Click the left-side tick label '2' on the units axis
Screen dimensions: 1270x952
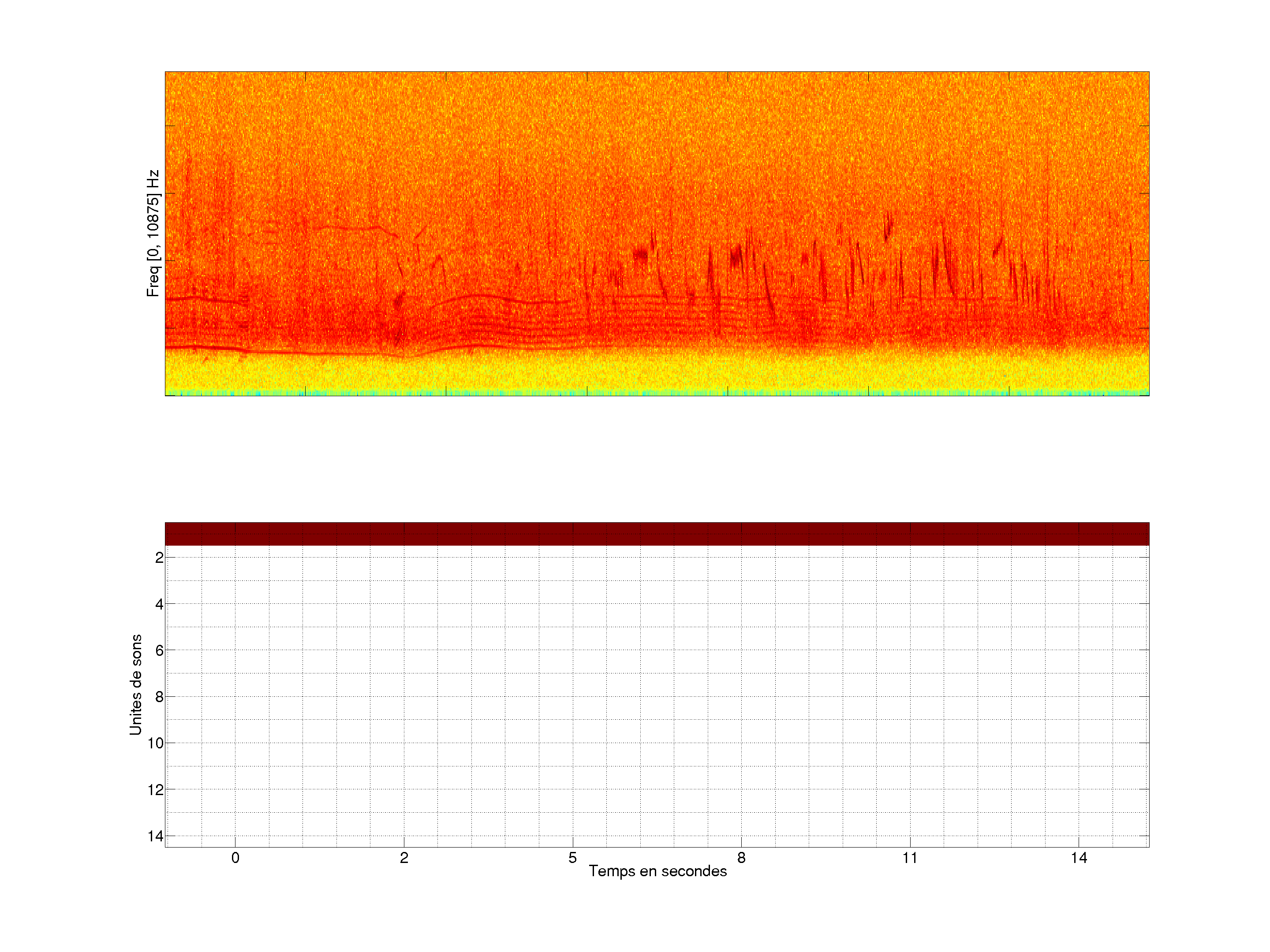159,558
